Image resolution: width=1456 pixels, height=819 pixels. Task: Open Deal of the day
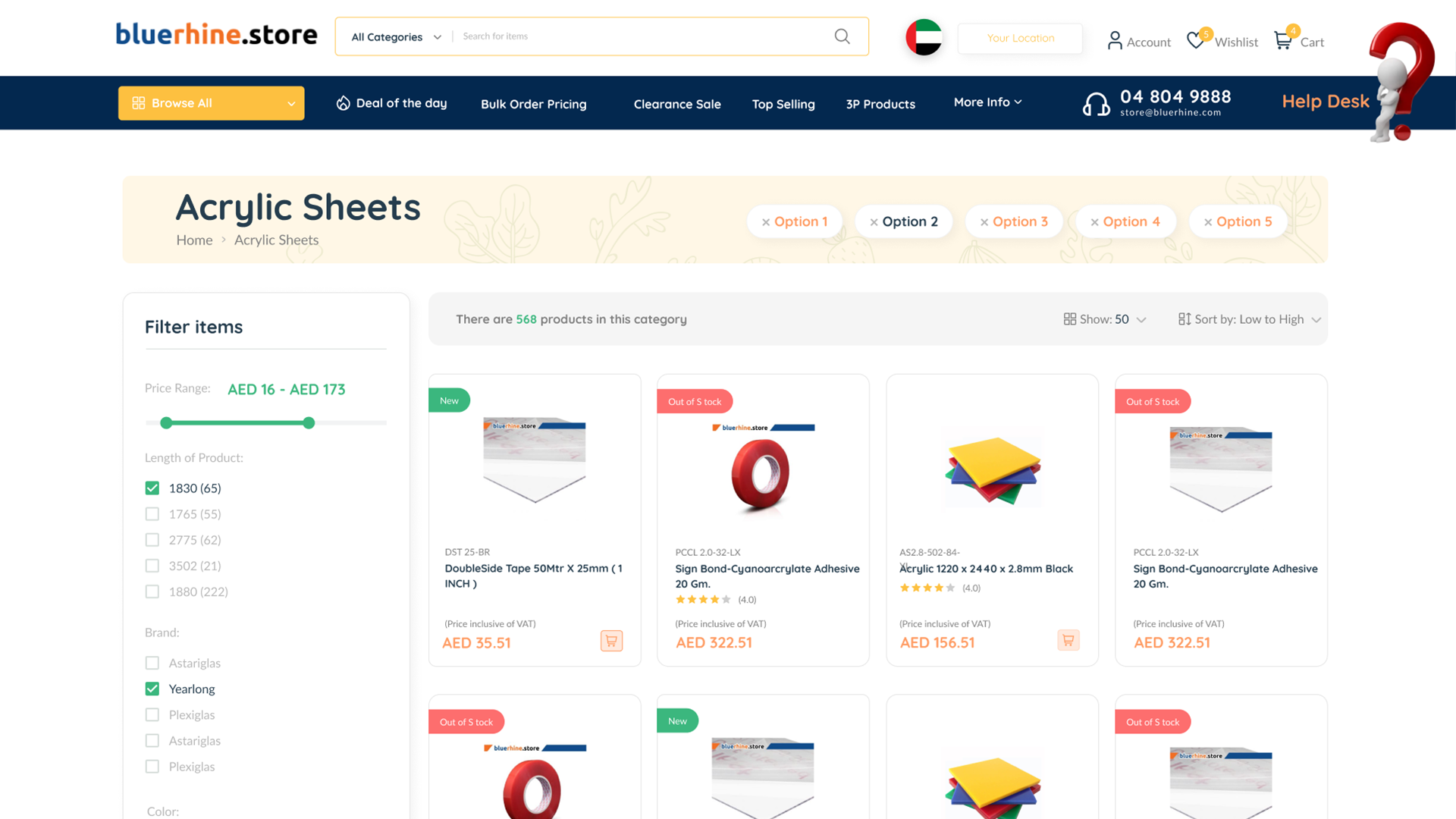pyautogui.click(x=391, y=103)
